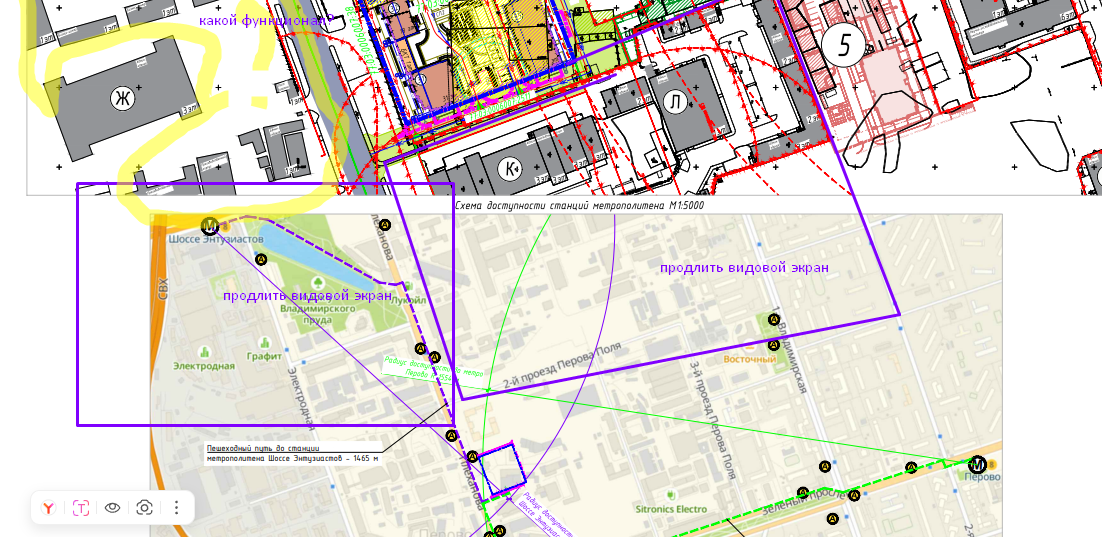Click the note 'какой функционал?'
The height and width of the screenshot is (559, 1102).
(x=264, y=20)
